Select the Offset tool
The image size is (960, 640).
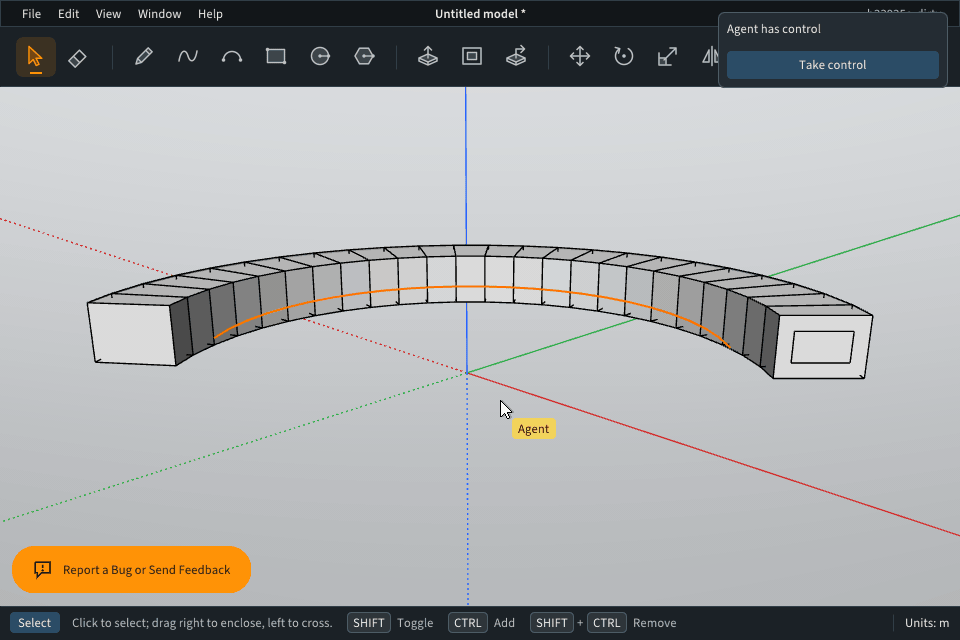pos(471,57)
